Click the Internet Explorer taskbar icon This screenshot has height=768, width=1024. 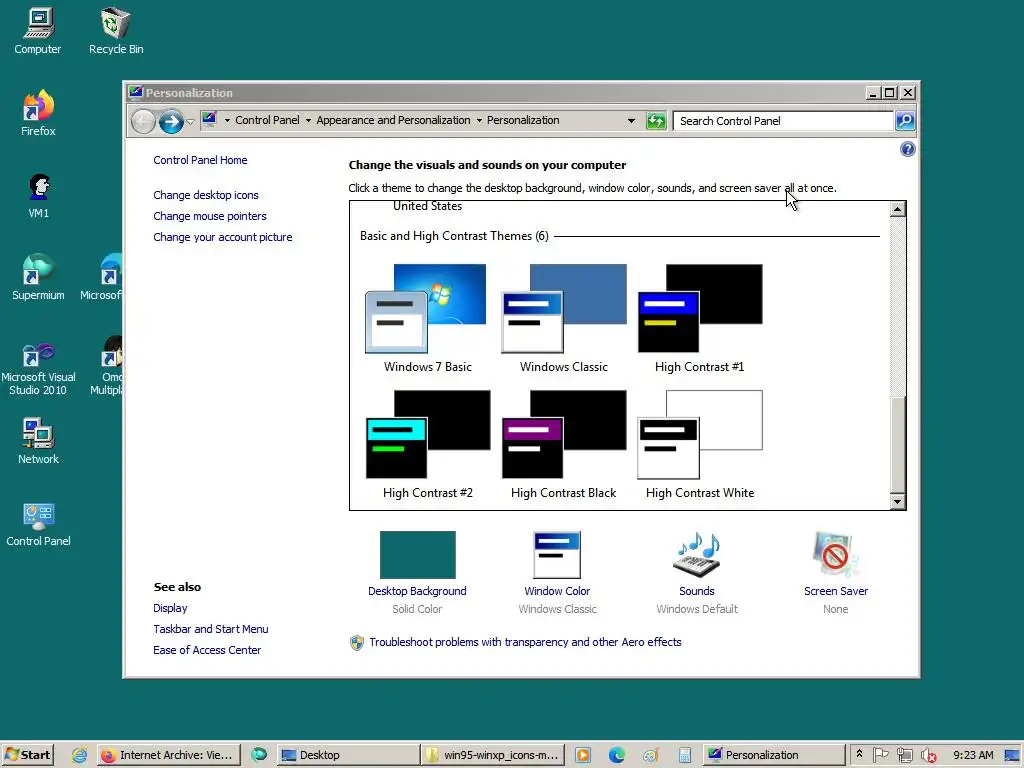pos(80,755)
